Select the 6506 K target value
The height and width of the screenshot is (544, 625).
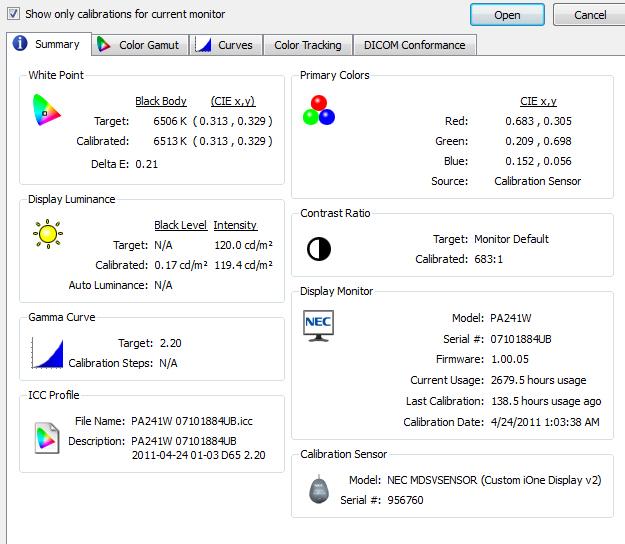coord(170,121)
